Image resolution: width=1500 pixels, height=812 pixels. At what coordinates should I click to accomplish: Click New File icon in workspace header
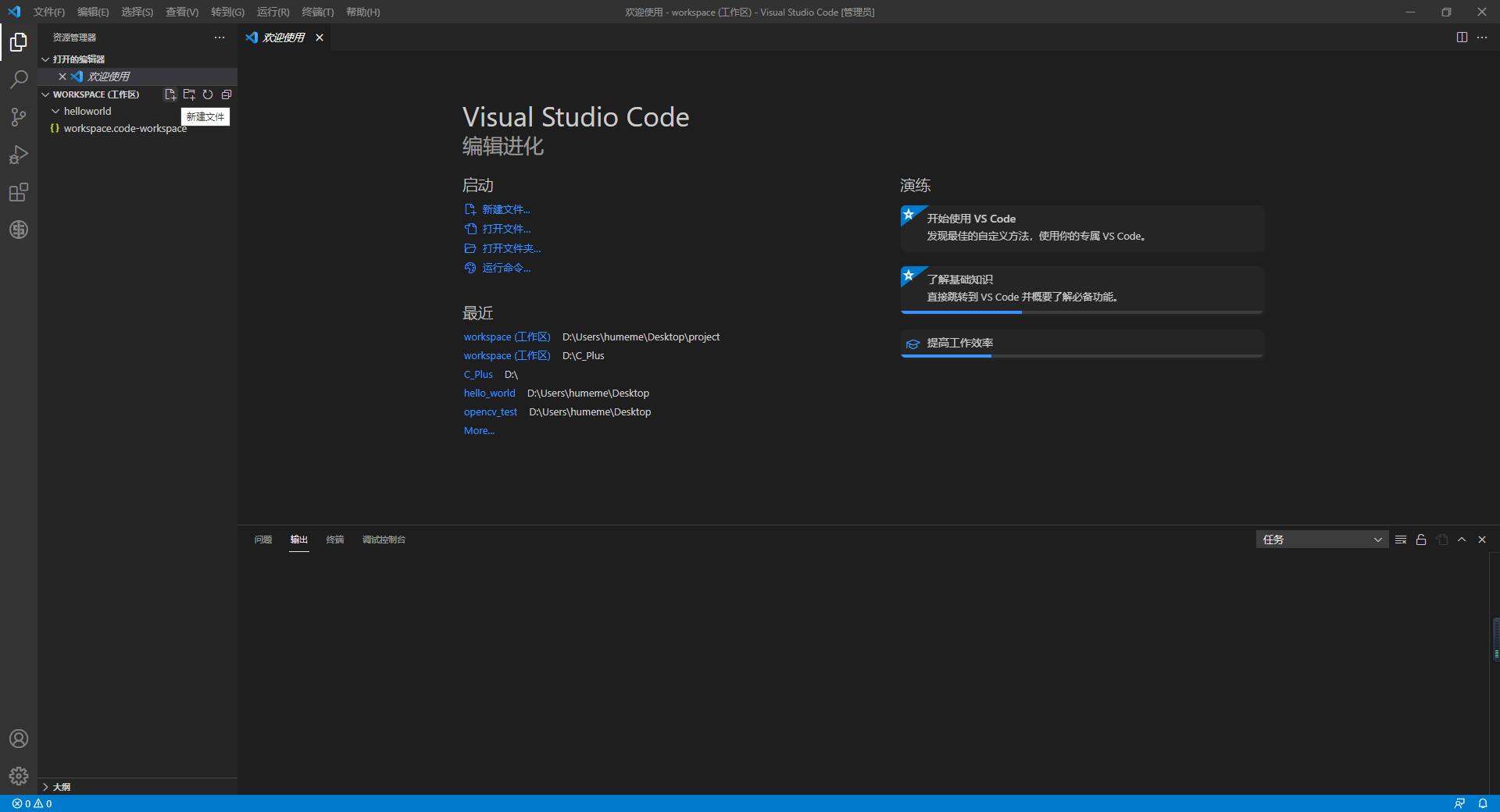(170, 94)
